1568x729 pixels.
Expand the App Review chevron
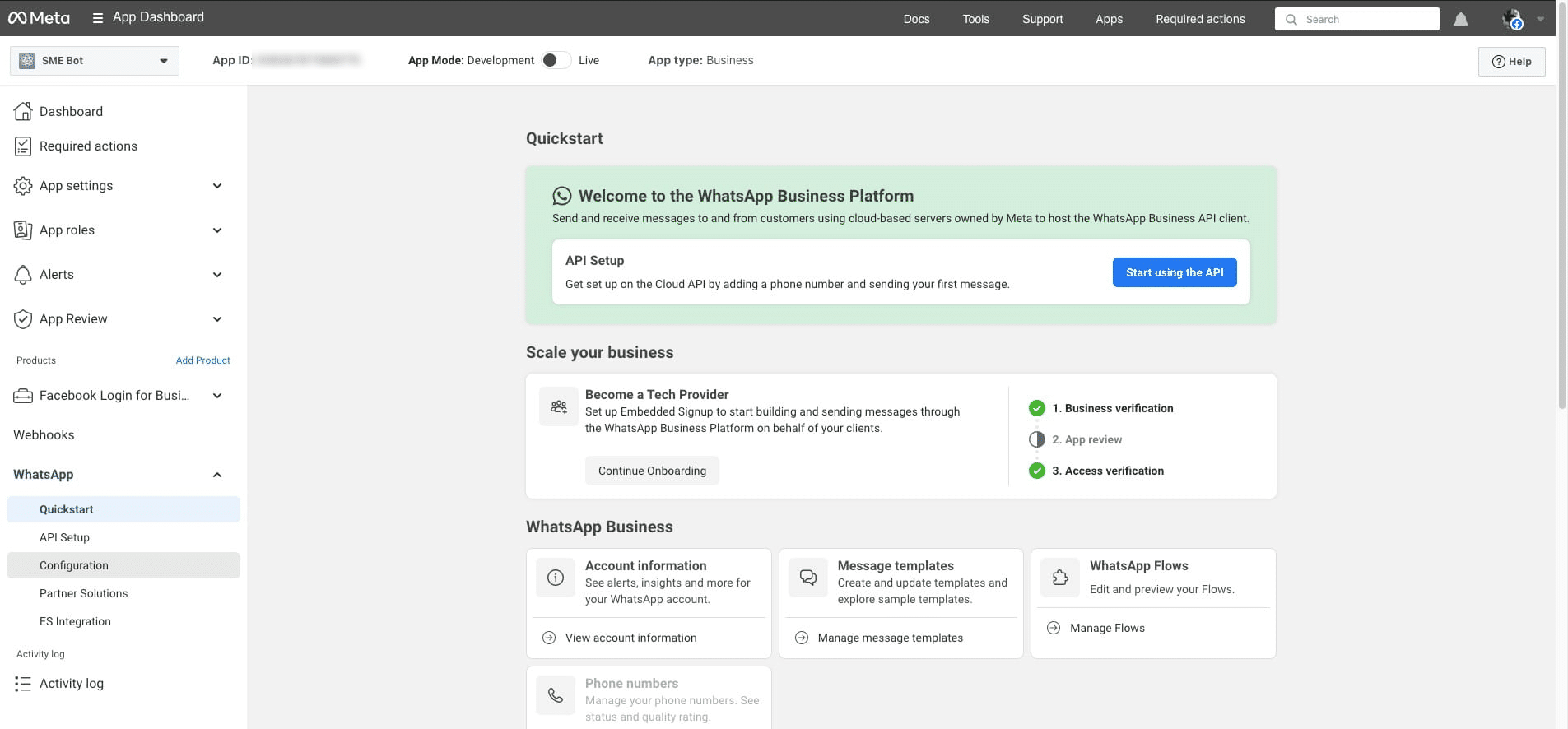coord(217,319)
